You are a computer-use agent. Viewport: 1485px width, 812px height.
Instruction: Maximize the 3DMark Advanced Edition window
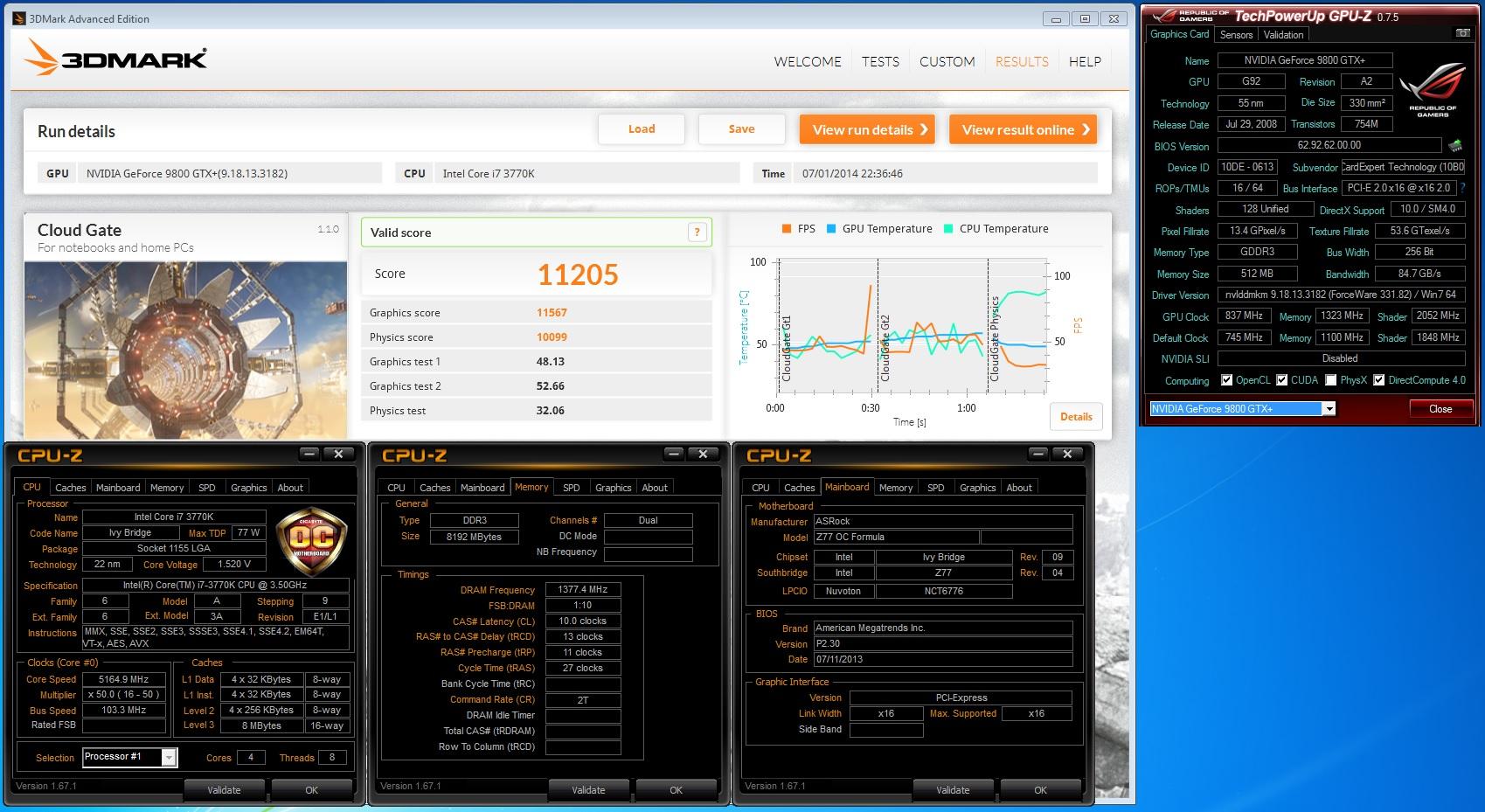point(1085,18)
